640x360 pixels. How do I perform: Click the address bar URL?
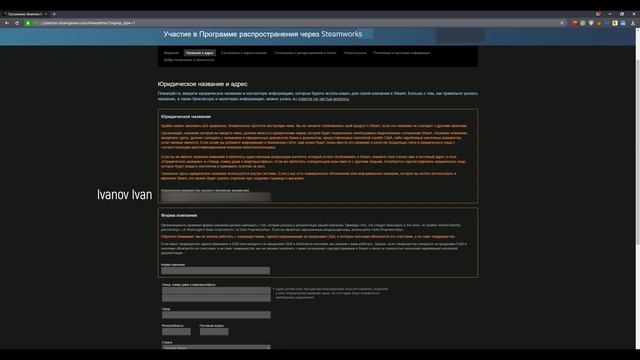(88, 23)
